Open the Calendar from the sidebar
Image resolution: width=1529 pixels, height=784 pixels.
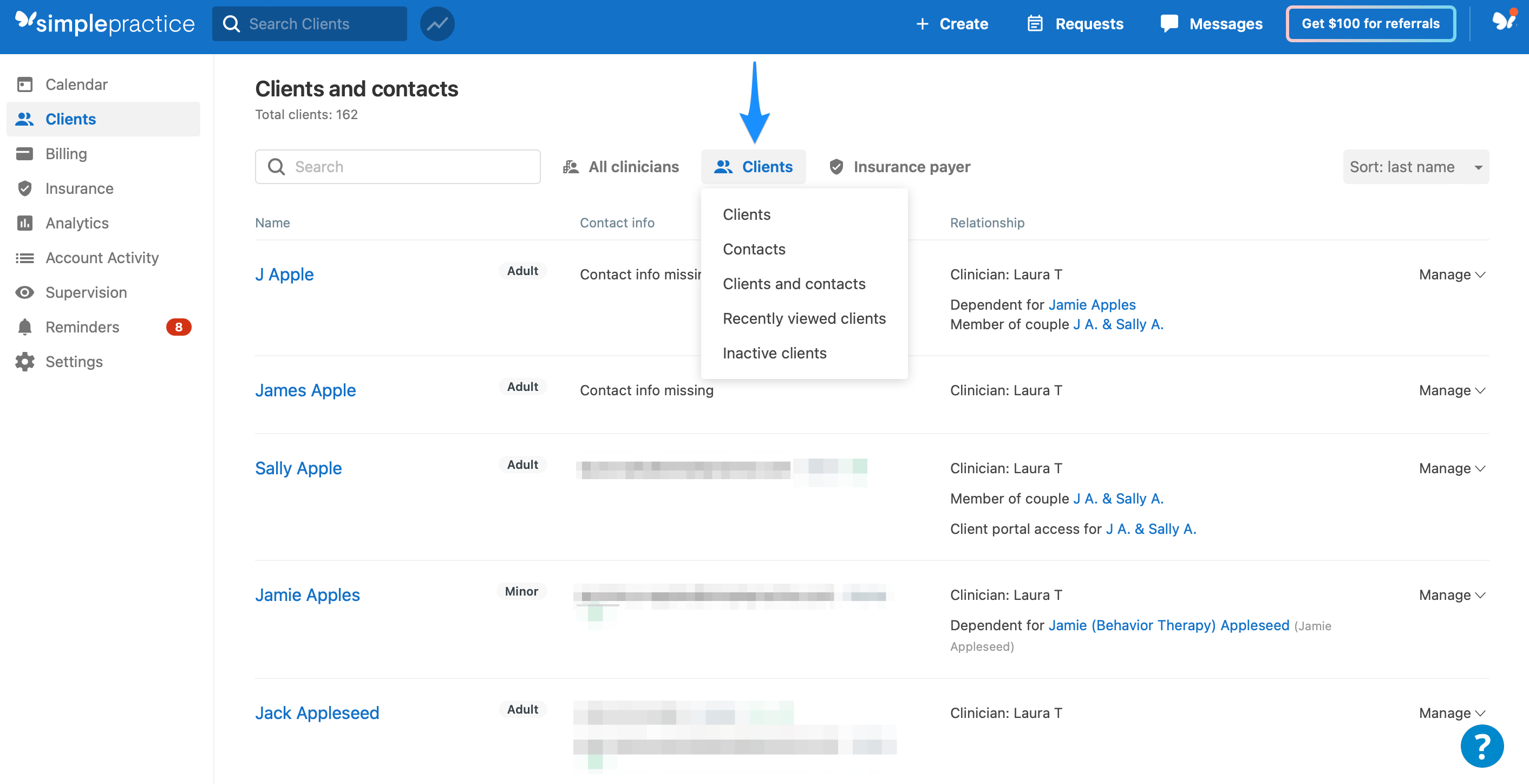[x=76, y=84]
